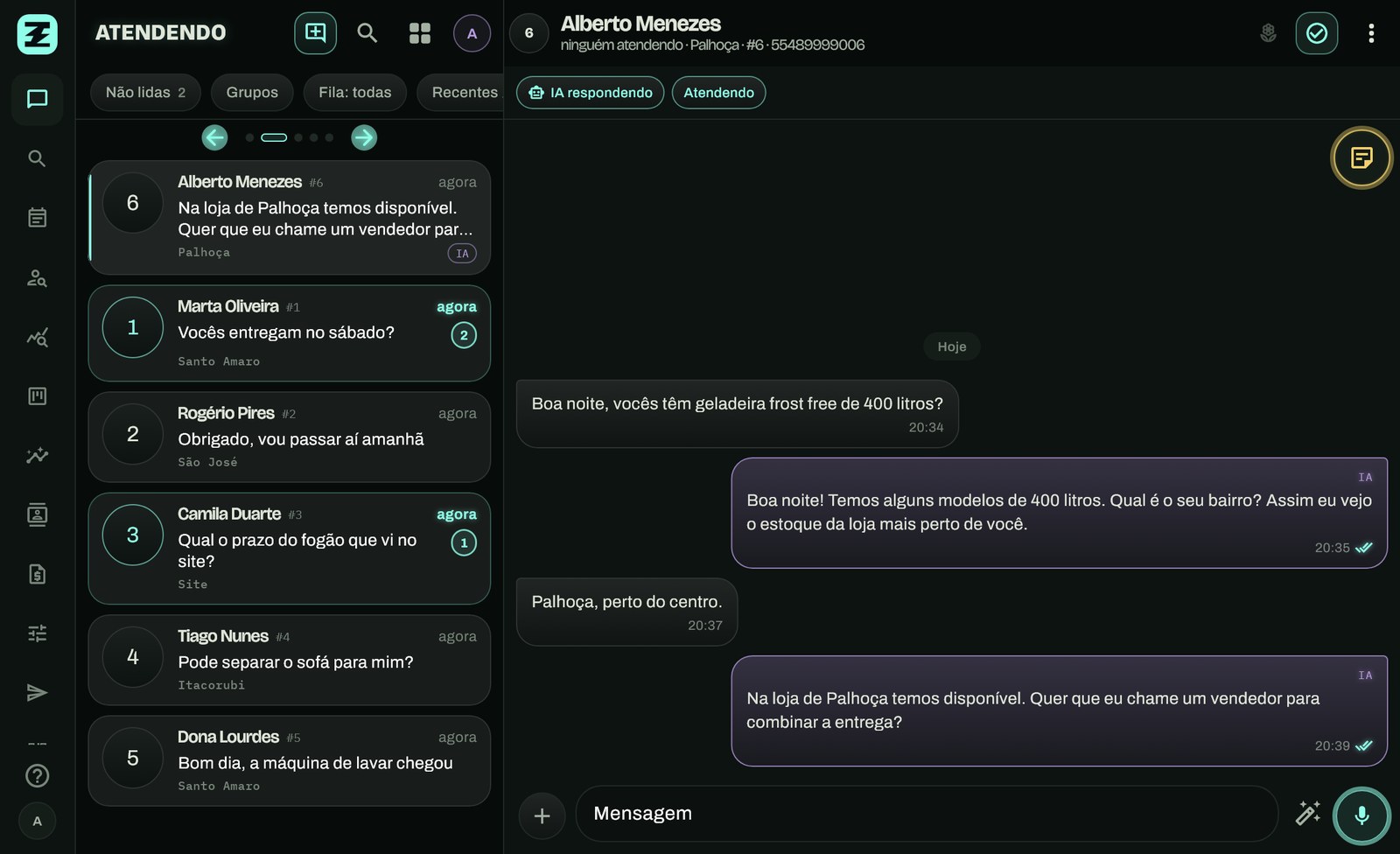Viewport: 1400px width, 854px height.
Task: Mark conversation as resolved check icon
Action: (1317, 33)
